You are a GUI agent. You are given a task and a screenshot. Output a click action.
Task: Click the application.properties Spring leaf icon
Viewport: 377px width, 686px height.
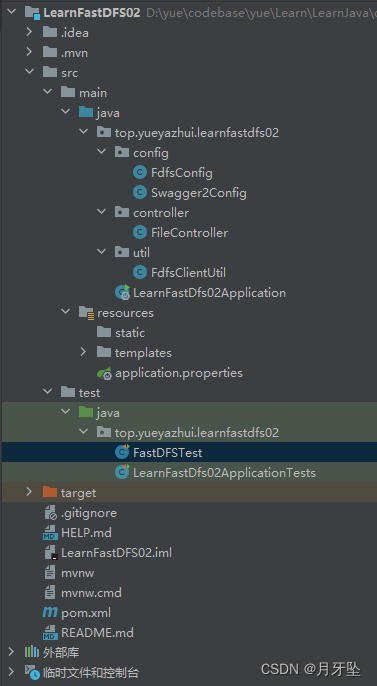(105, 373)
